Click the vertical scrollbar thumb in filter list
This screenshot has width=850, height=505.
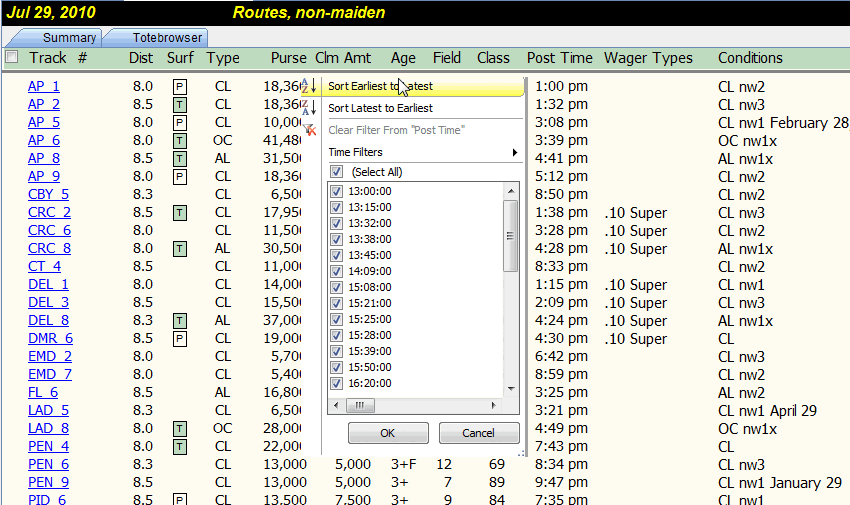click(510, 236)
